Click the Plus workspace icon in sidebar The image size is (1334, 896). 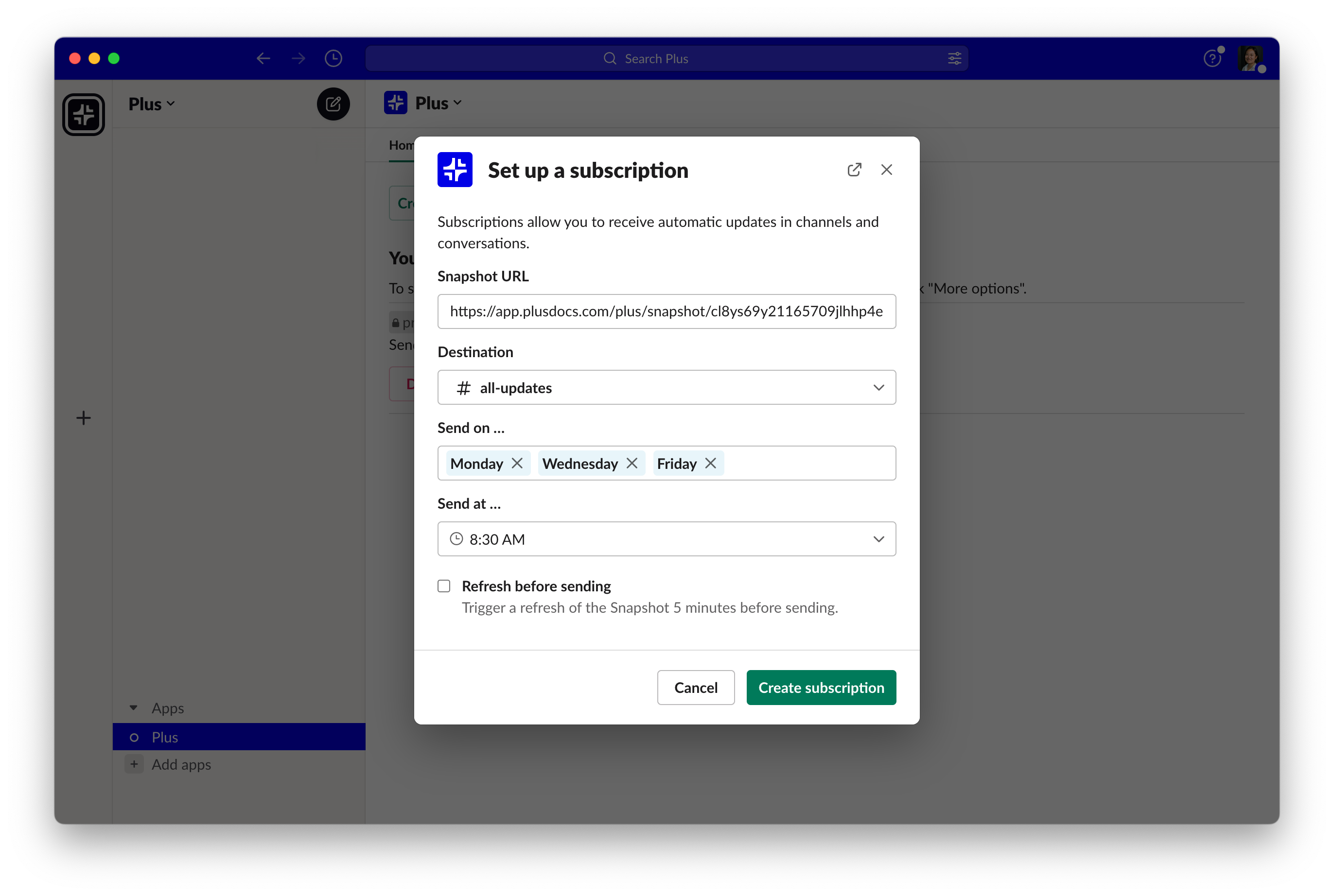pos(84,114)
